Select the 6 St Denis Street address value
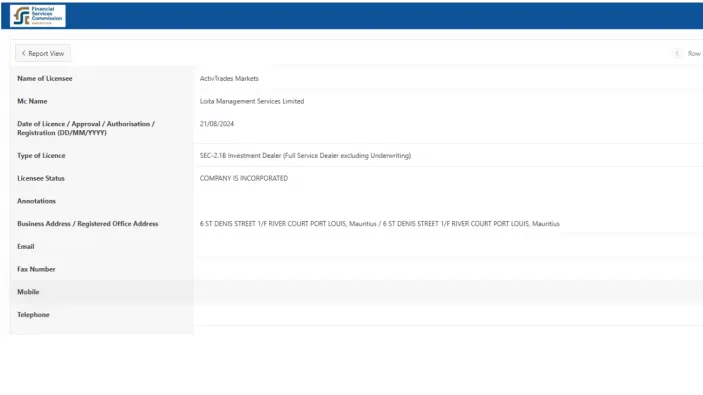Viewport: 703px width, 395px height. click(x=380, y=224)
